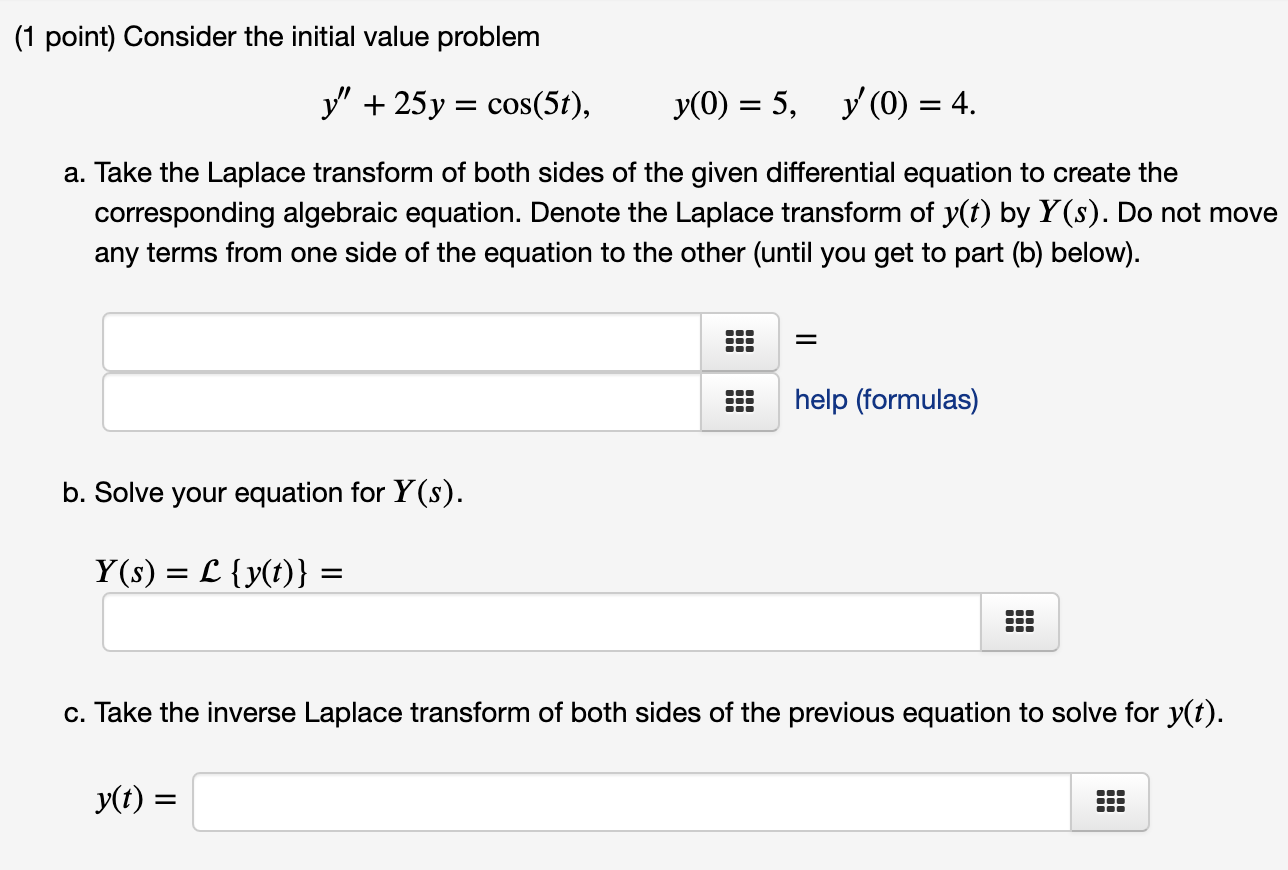Screen dimensions: 1288x870
Task: Follow the formulas help link below the equals sign
Action: pos(885,399)
